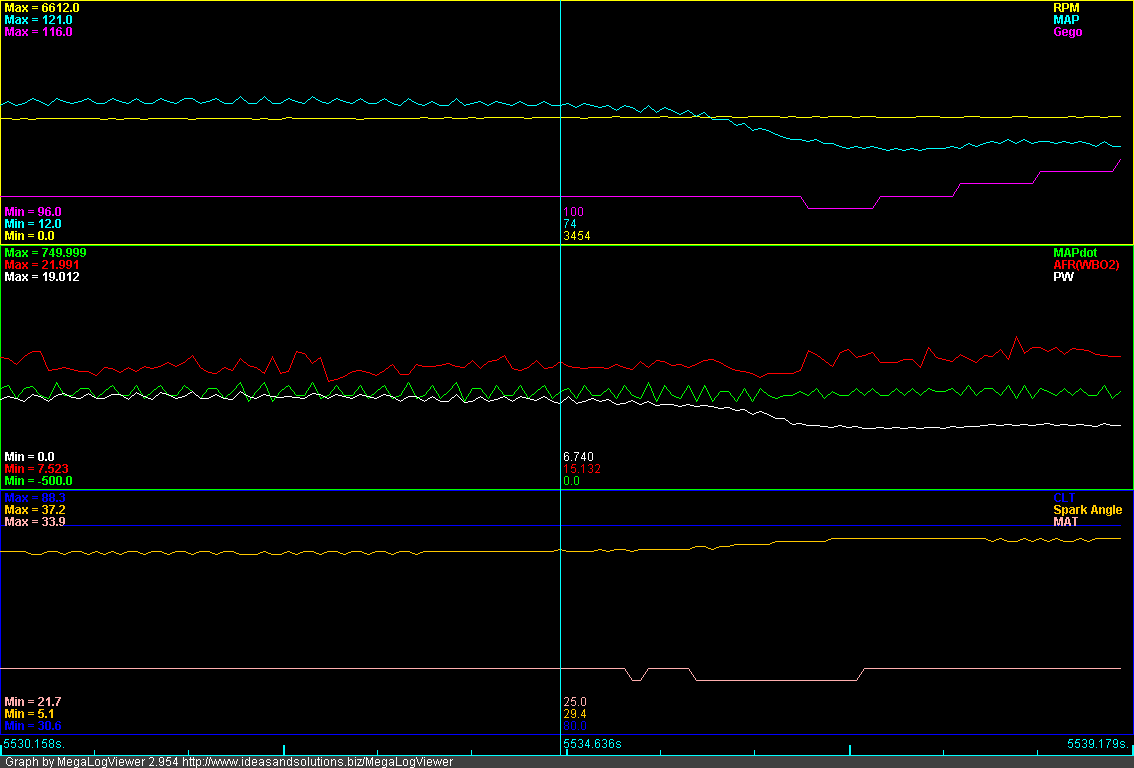Click the Min = 7.523 AFR readout
The image size is (1134, 768).
pos(36,469)
